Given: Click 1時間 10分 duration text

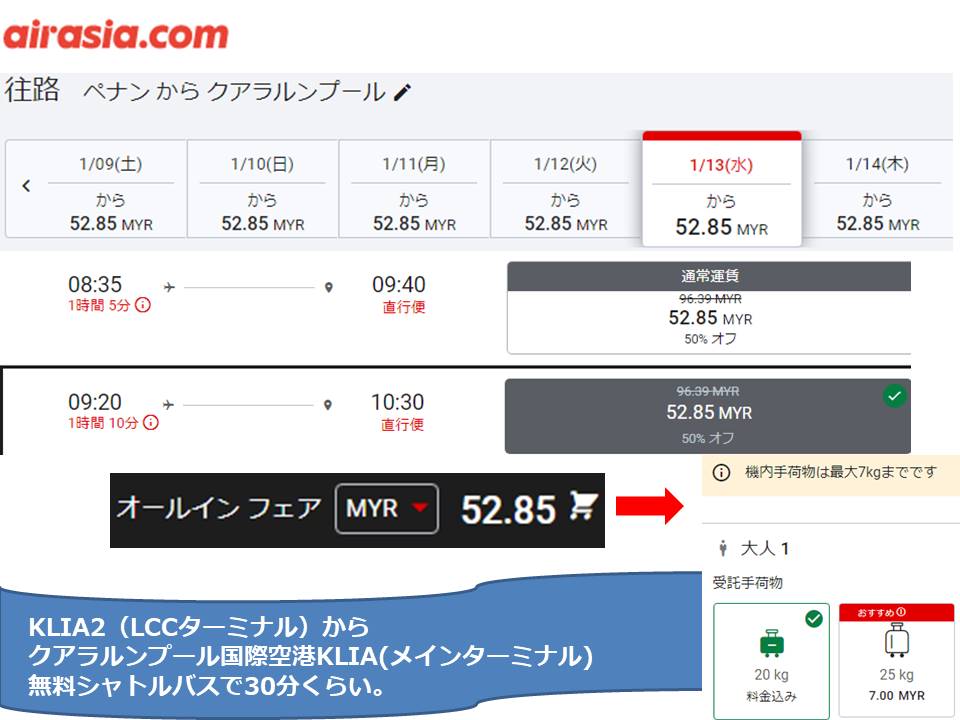Looking at the screenshot, I should [x=103, y=422].
